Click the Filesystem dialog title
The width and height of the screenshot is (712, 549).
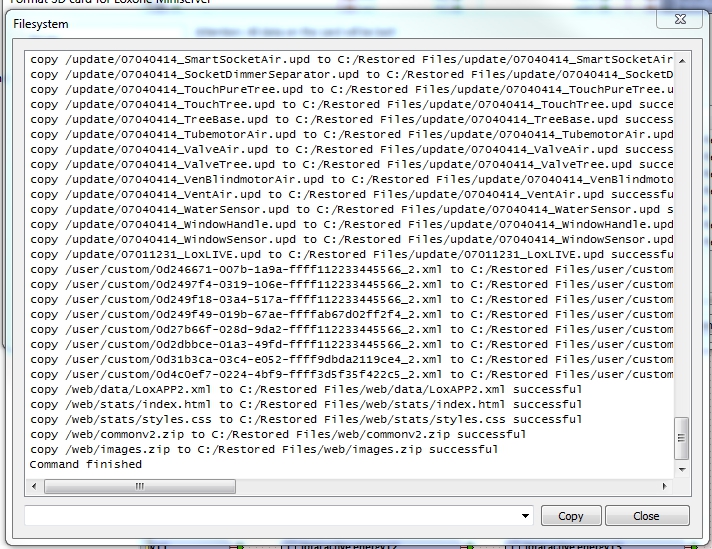[41, 24]
